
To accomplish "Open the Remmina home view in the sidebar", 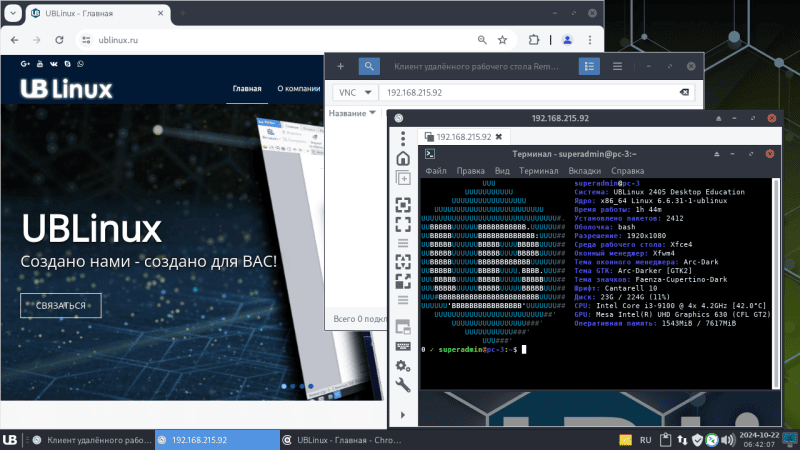I will coord(403,159).
